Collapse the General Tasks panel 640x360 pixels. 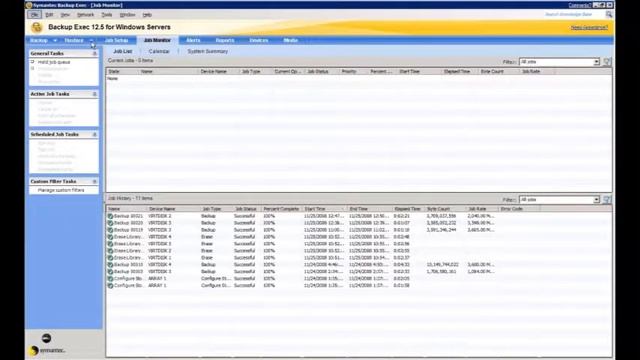click(95, 53)
